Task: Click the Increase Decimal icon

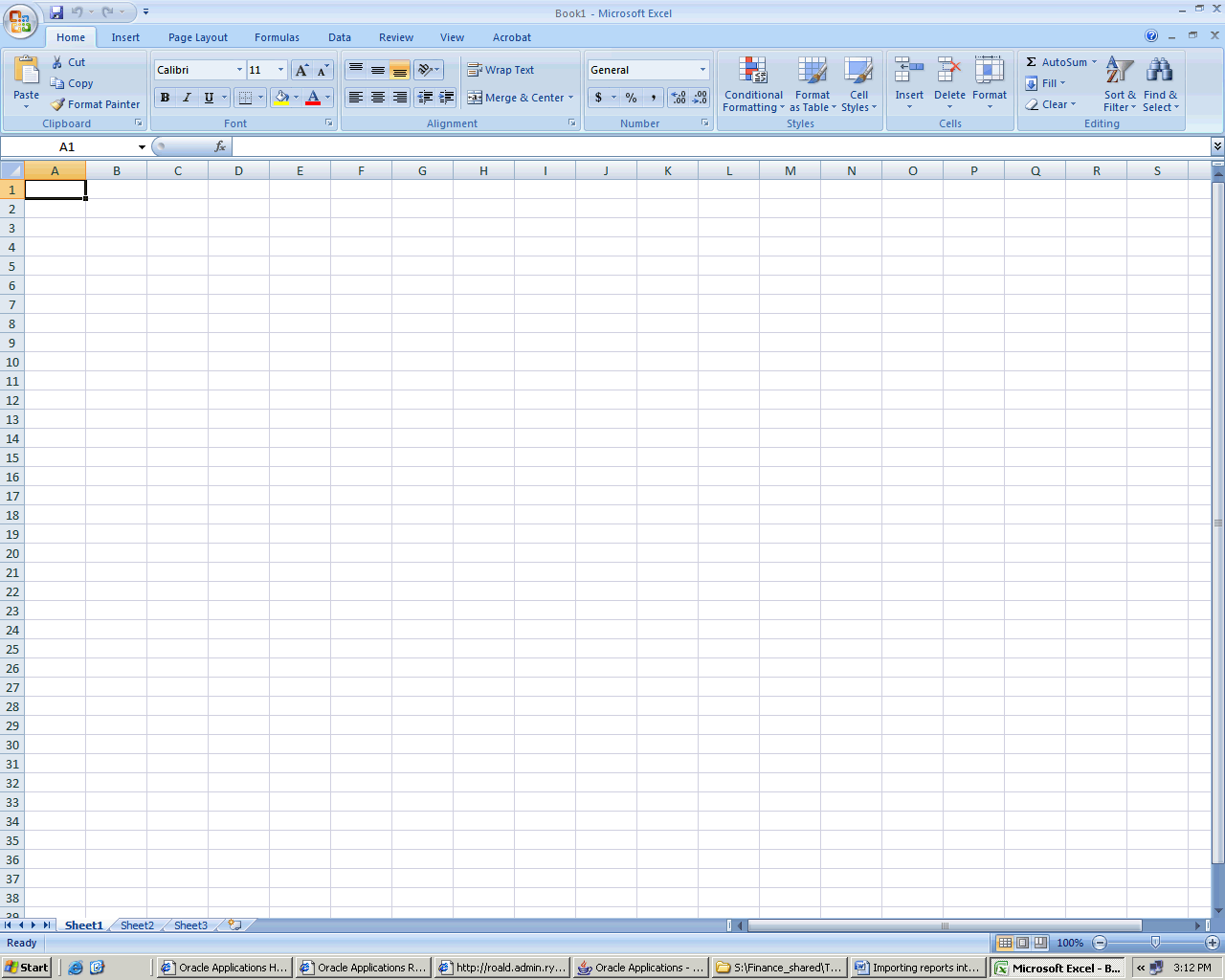Action: [x=679, y=98]
